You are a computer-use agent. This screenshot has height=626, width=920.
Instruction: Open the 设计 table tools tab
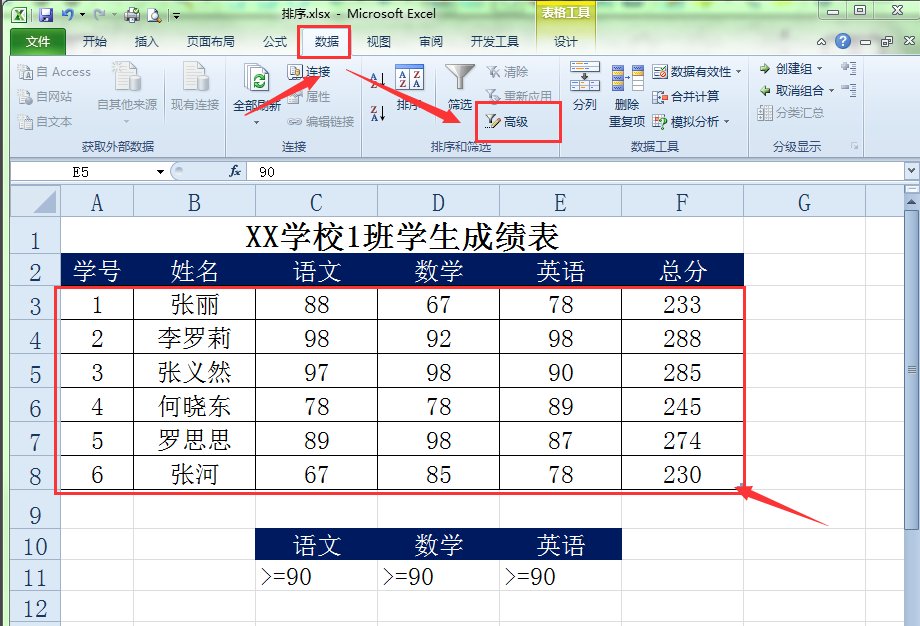pyautogui.click(x=566, y=42)
